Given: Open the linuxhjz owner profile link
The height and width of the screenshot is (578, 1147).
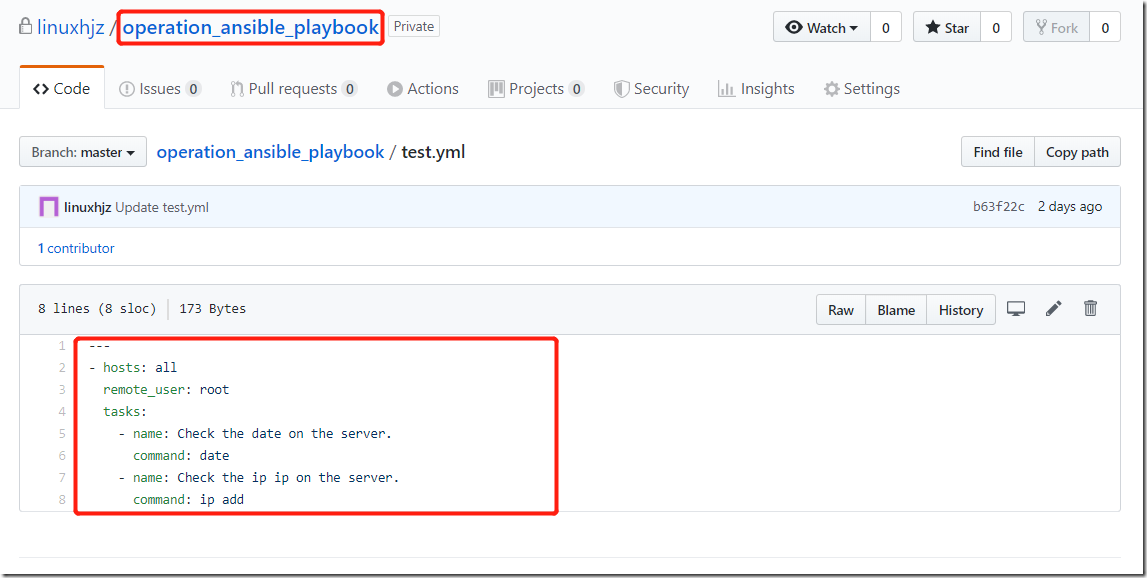Looking at the screenshot, I should coord(70,28).
